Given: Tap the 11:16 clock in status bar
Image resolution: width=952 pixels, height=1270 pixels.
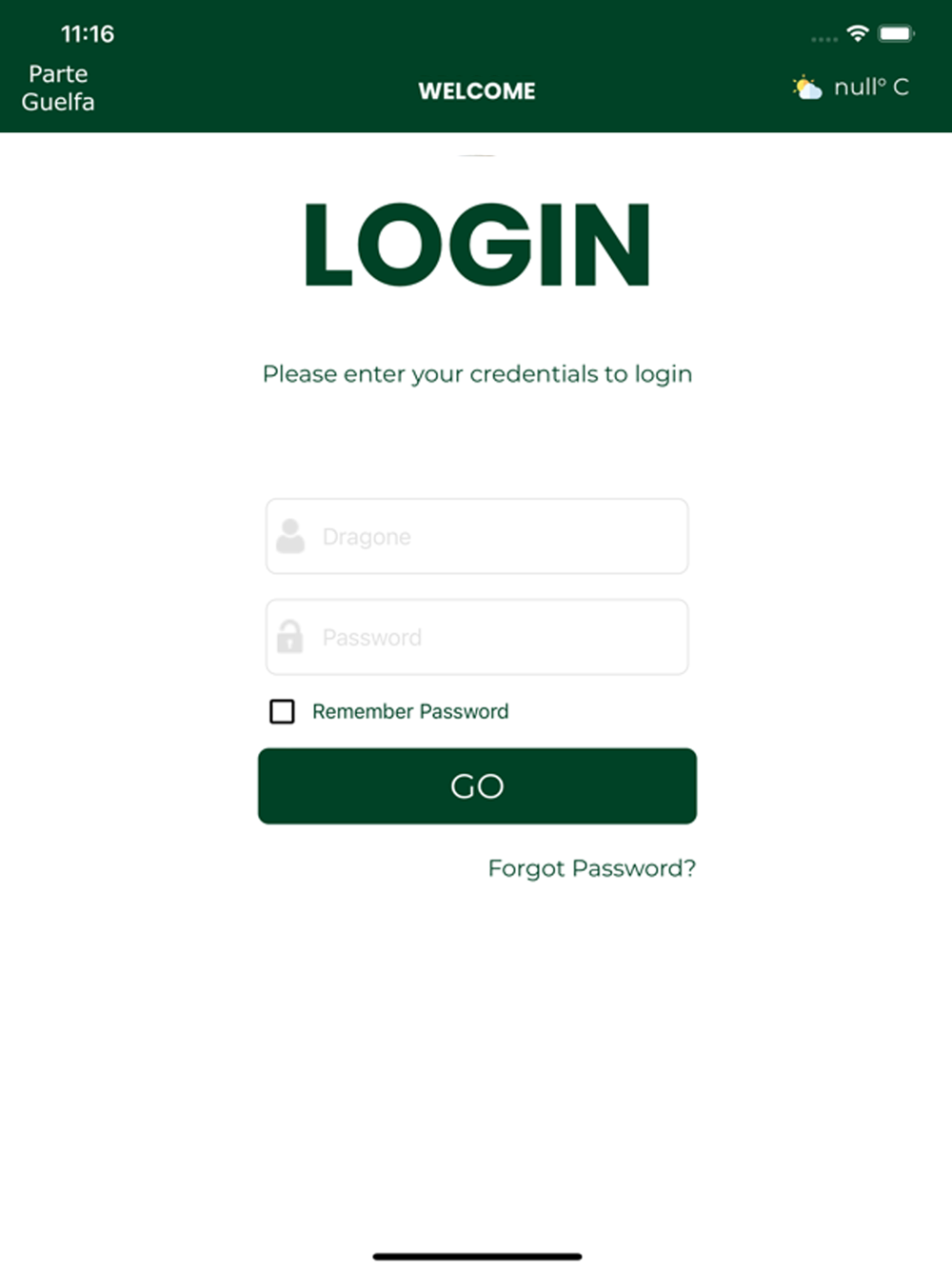Looking at the screenshot, I should pos(88,34).
